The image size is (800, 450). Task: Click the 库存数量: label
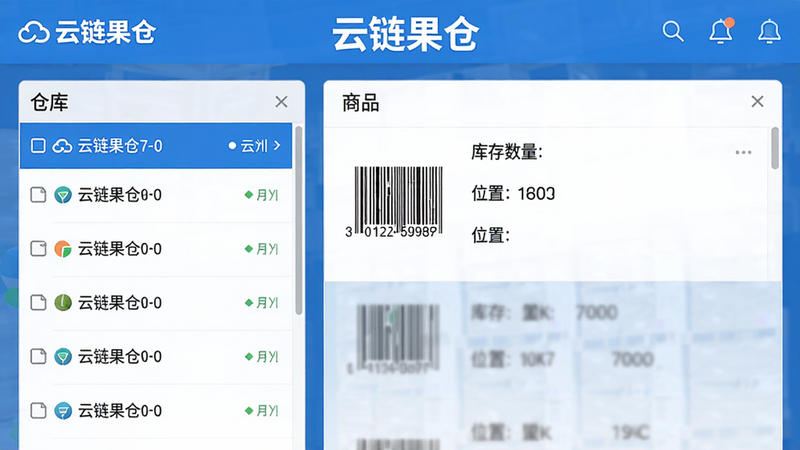507,152
